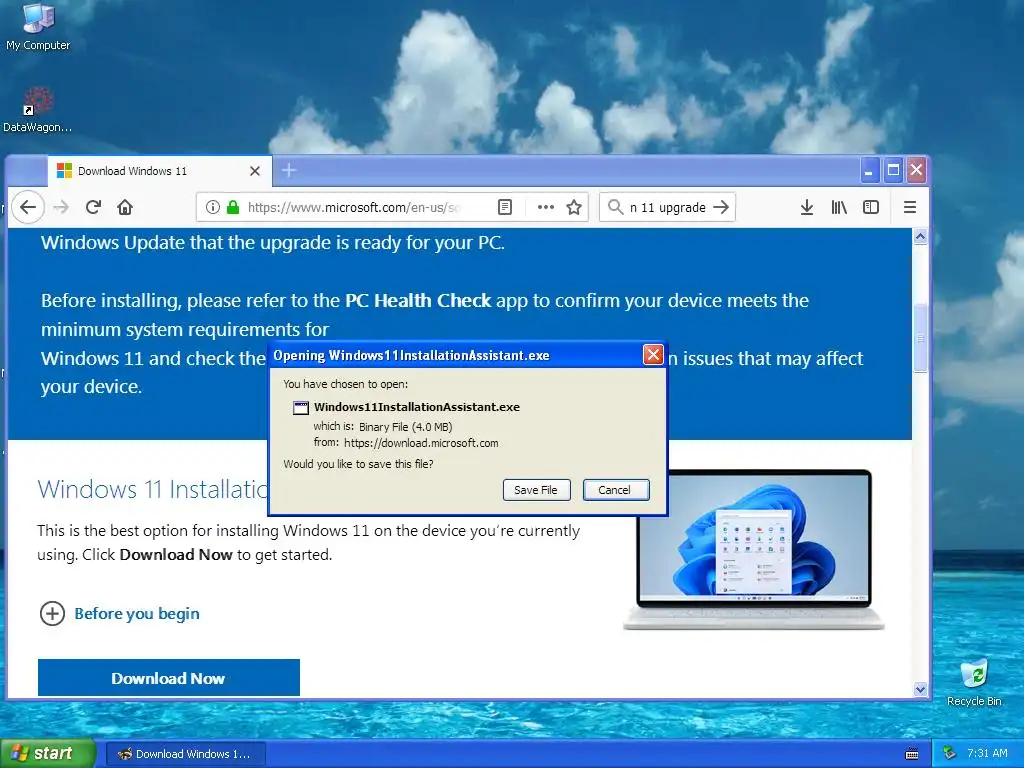Viewport: 1024px width, 768px height.
Task: Submit search with the arrow button
Action: point(721,207)
